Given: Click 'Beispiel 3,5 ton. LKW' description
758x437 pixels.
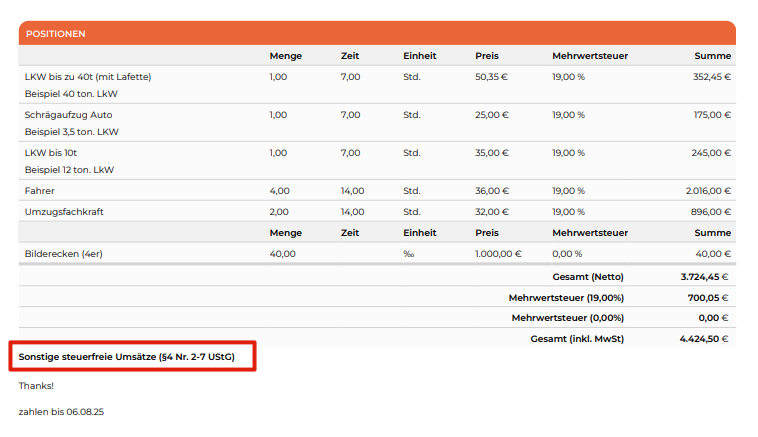Looking at the screenshot, I should click(x=72, y=132).
